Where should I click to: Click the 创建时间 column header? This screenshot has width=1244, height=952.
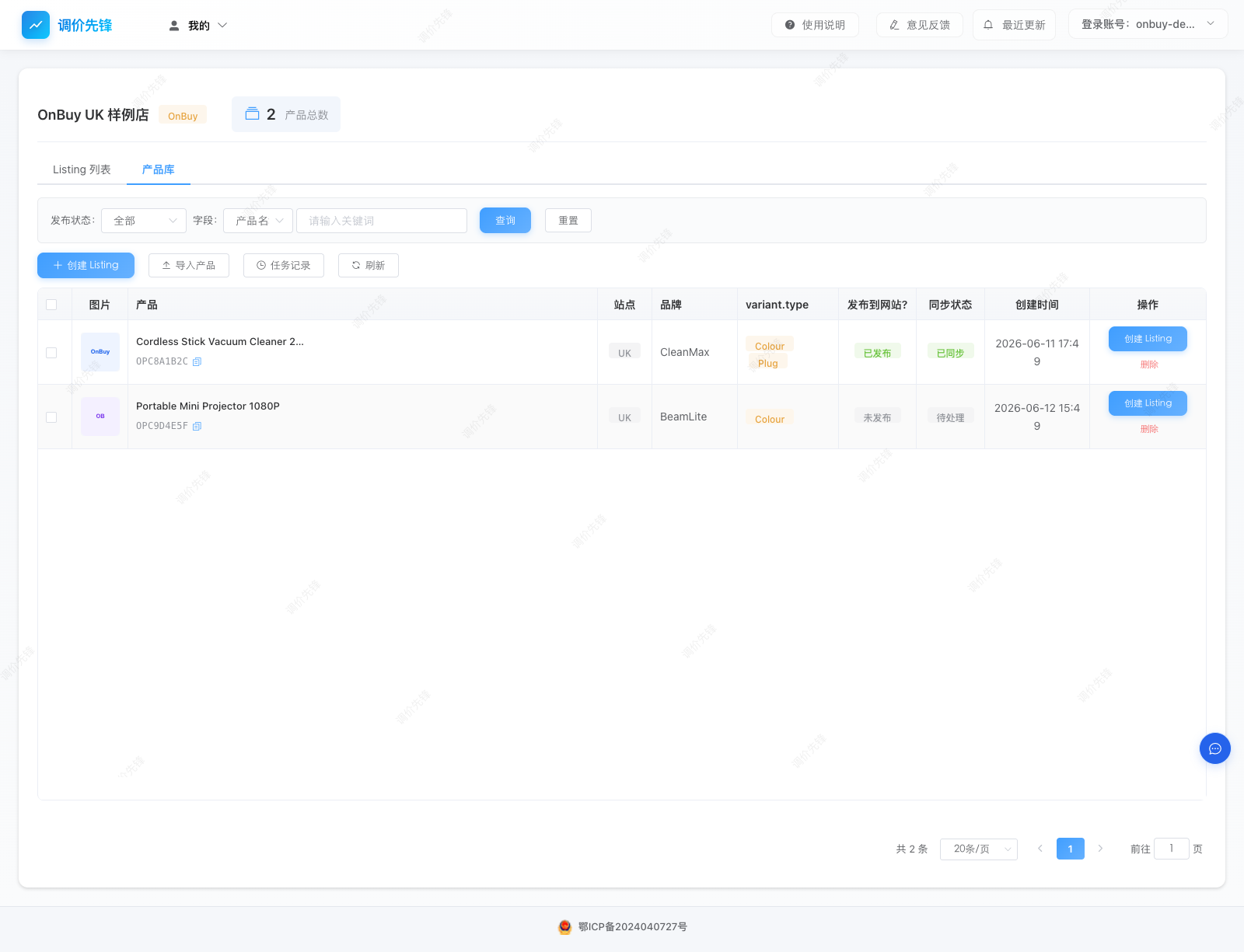(x=1037, y=305)
